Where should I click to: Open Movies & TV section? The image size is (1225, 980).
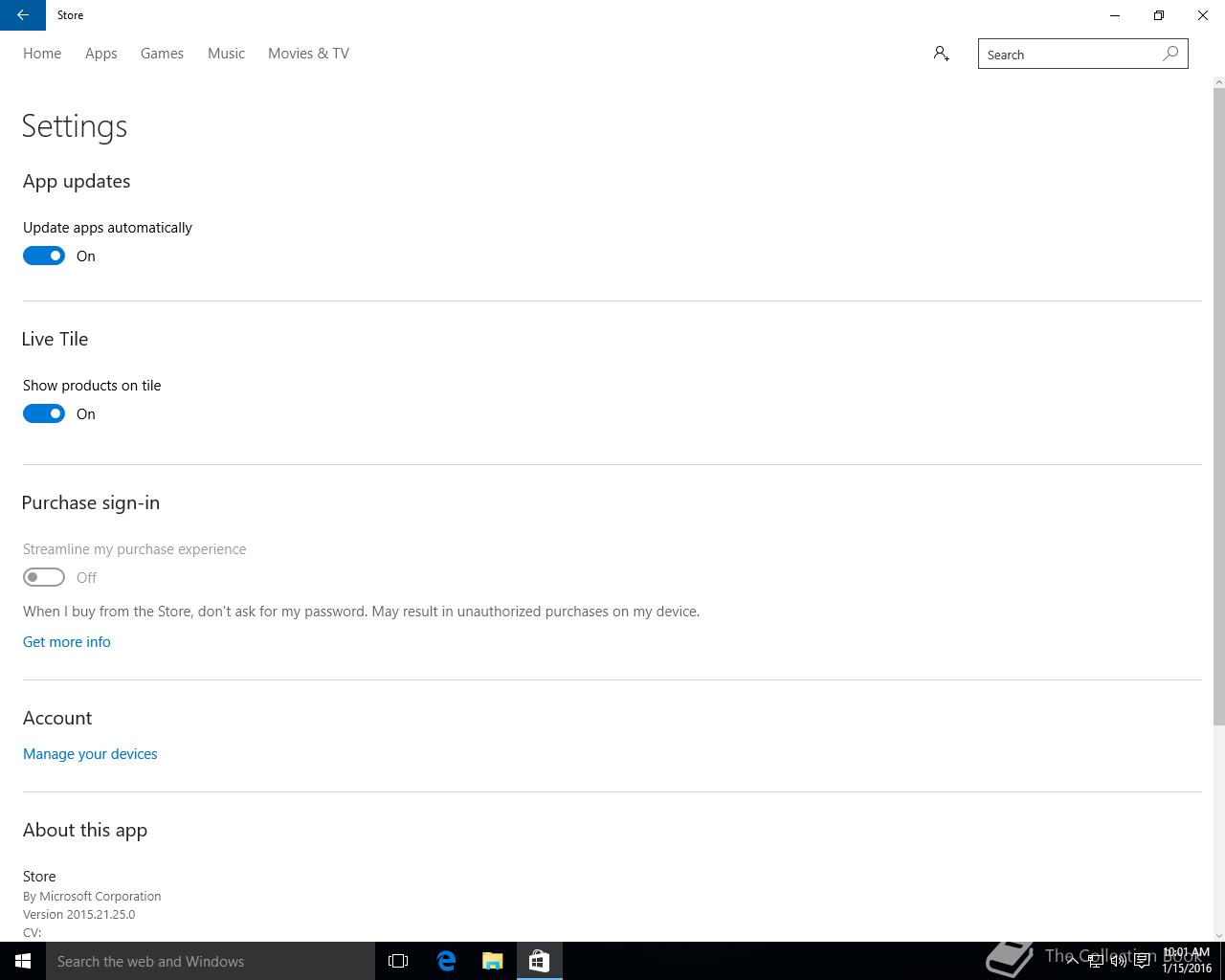[x=308, y=54]
